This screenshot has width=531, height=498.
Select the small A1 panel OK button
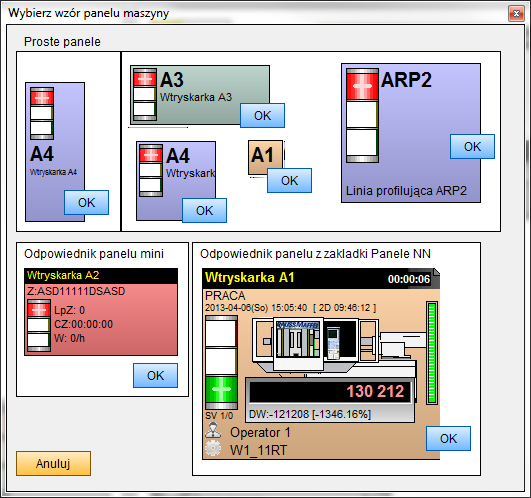click(289, 180)
